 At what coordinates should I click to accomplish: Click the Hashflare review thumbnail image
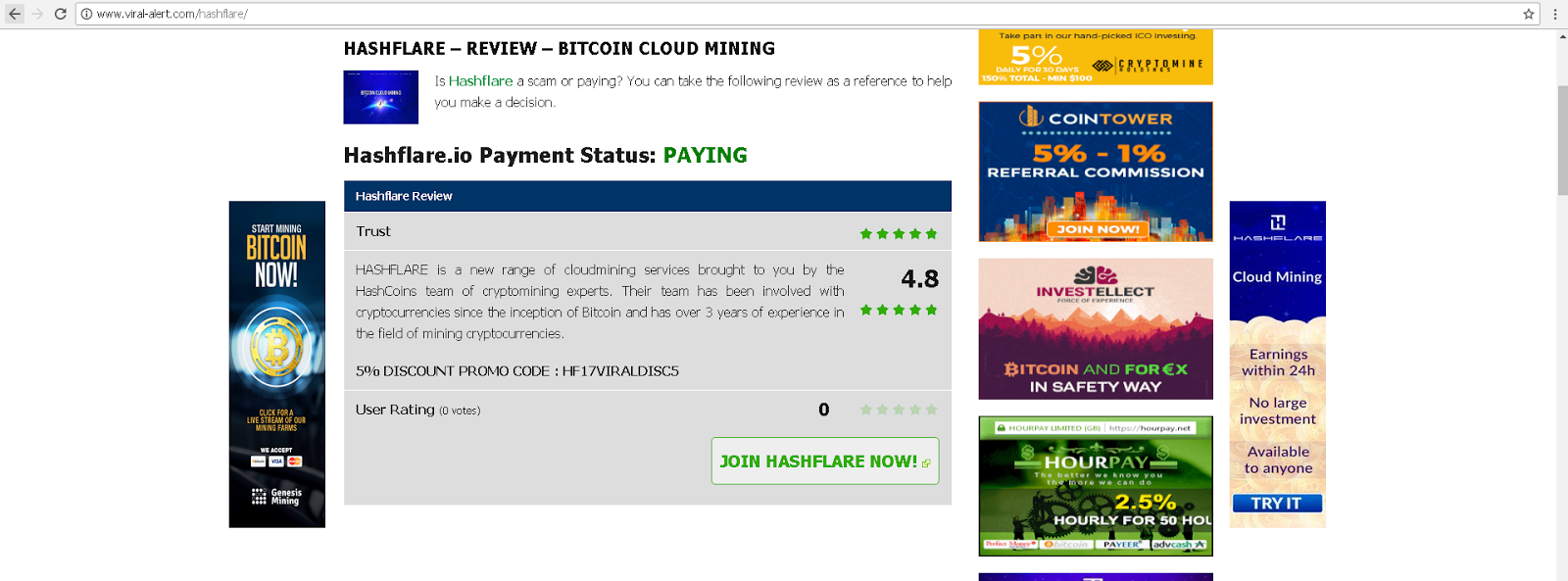point(380,97)
